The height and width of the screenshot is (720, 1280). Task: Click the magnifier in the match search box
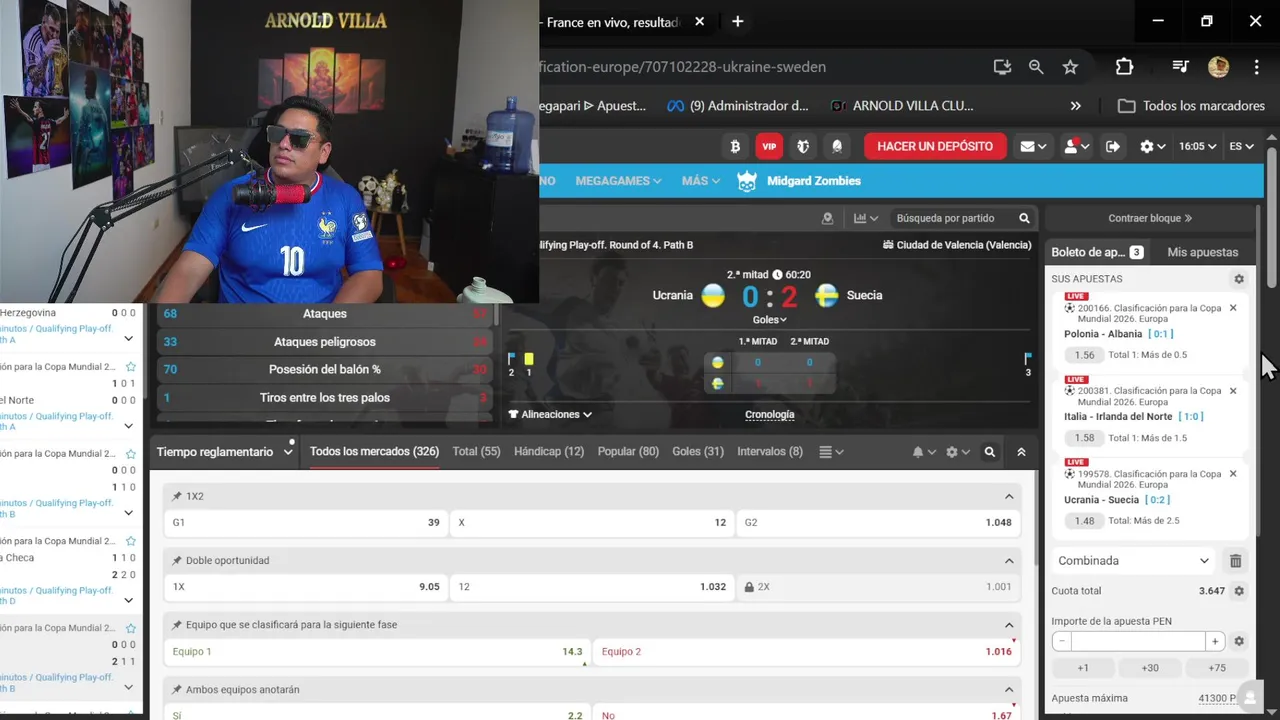[1024, 218]
